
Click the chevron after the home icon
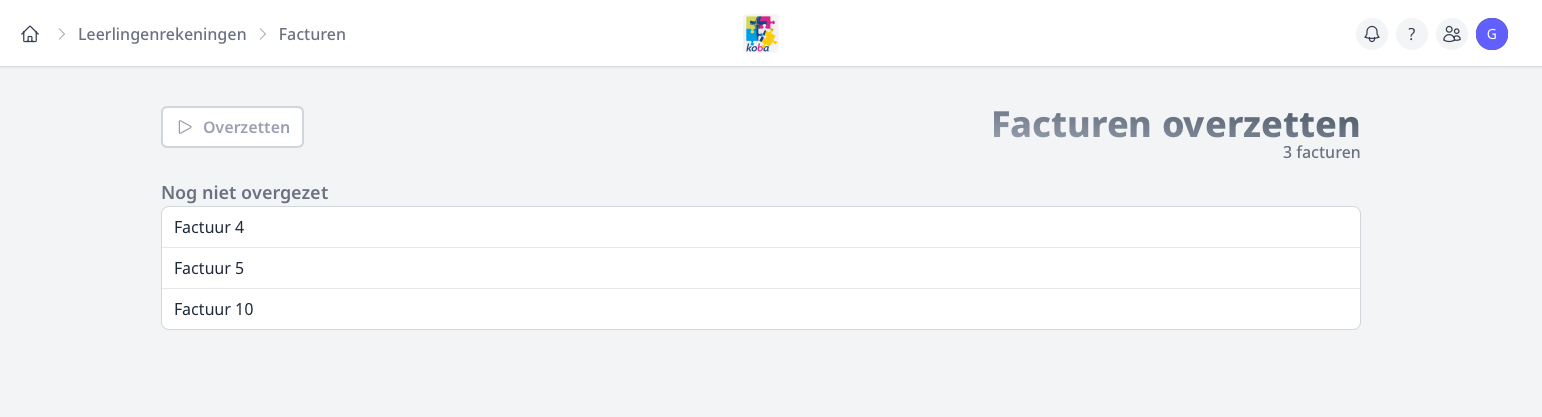pos(61,34)
